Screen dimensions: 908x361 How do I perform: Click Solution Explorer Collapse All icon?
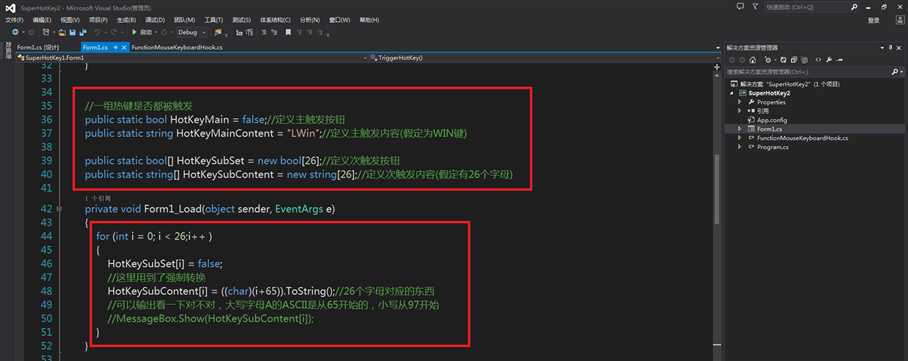pyautogui.click(x=793, y=60)
